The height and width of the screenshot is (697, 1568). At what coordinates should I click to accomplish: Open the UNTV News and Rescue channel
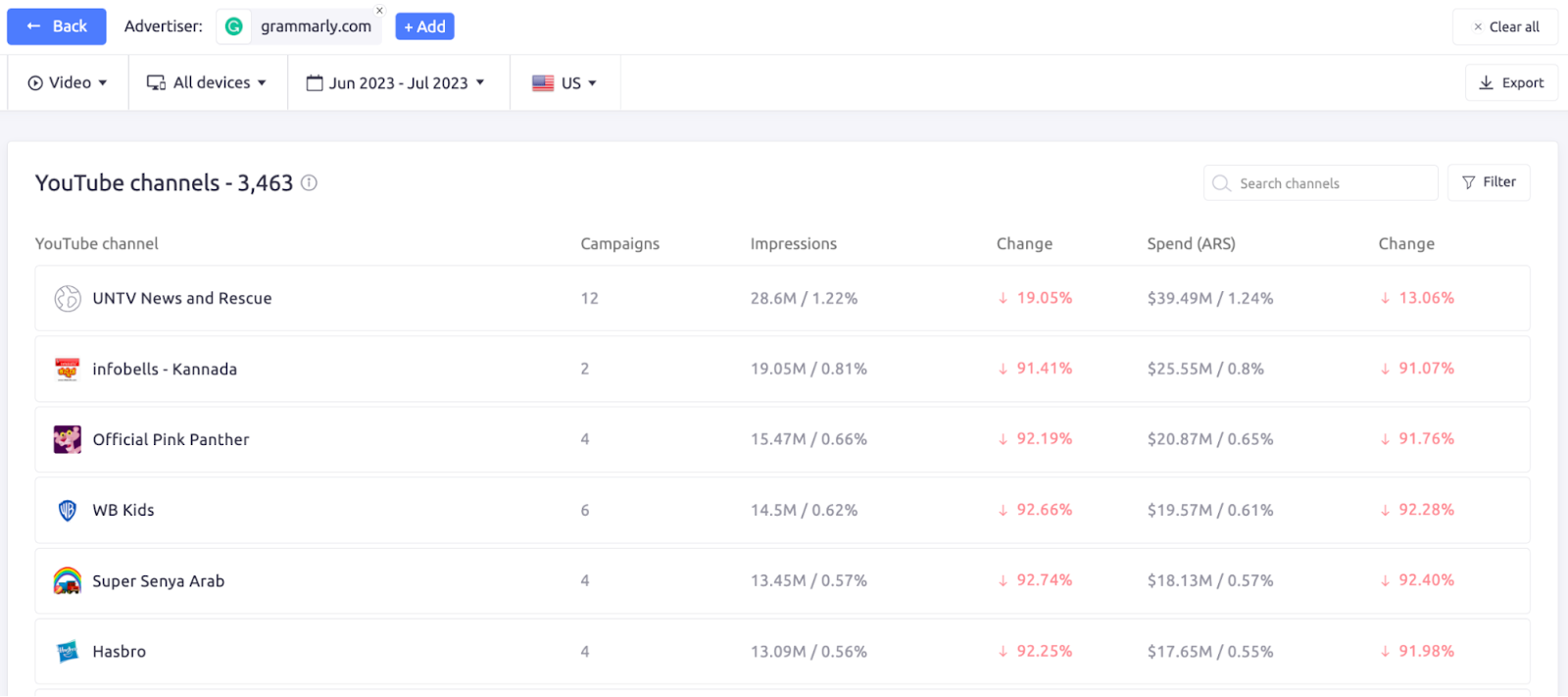click(x=182, y=298)
